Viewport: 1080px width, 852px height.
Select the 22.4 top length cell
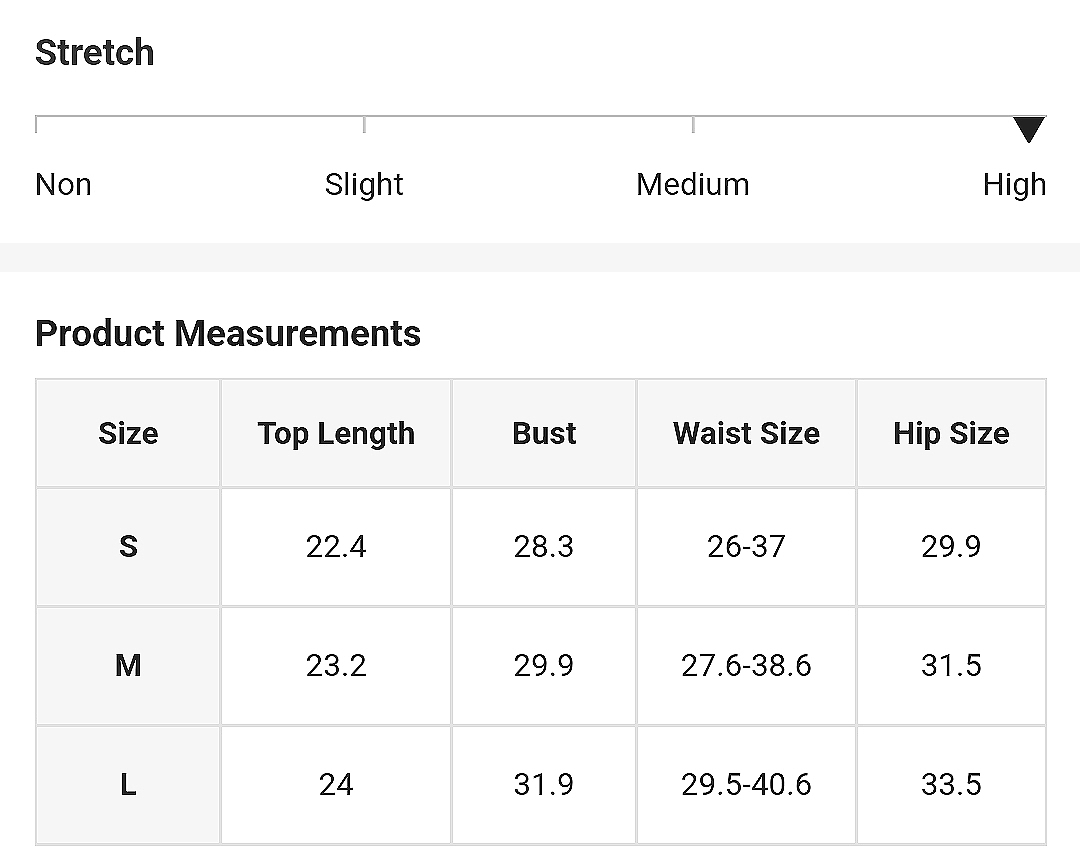pos(336,546)
